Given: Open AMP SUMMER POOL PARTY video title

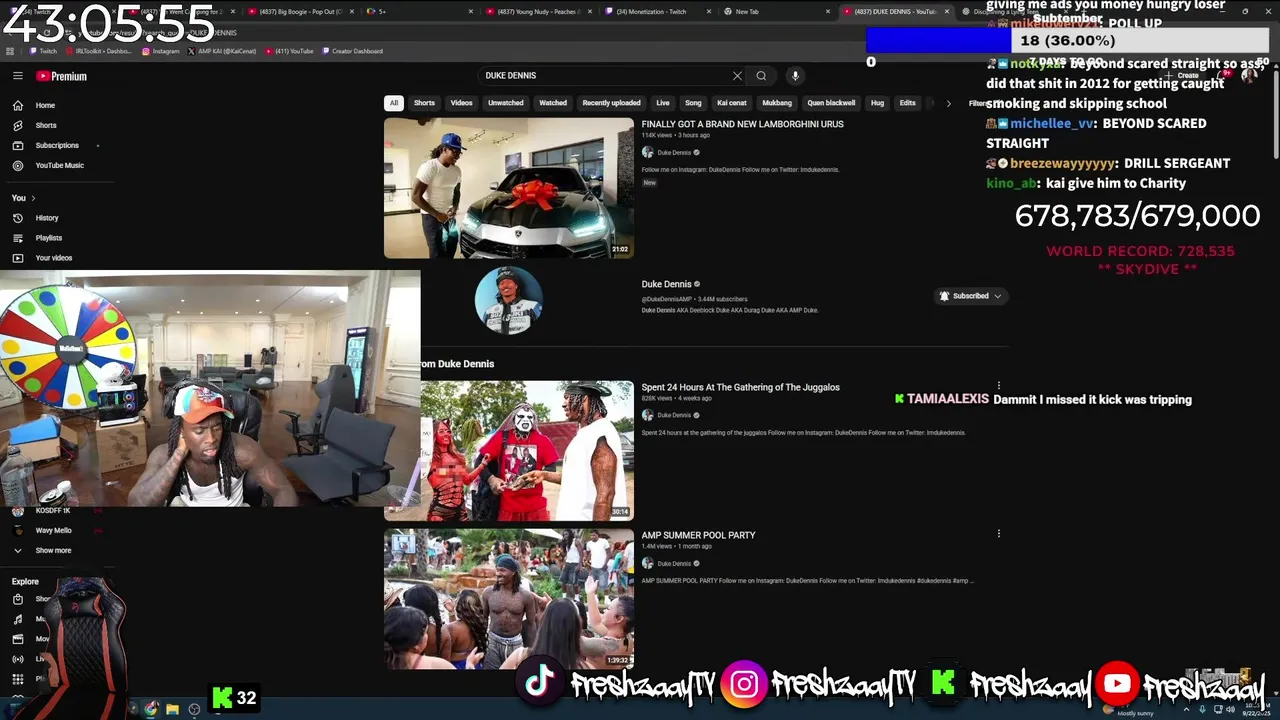Looking at the screenshot, I should click(698, 535).
